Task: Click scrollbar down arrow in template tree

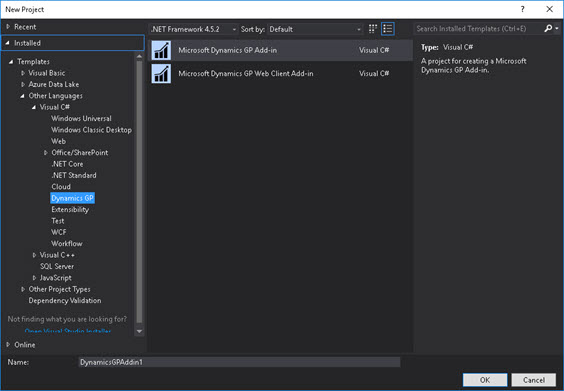Action: (x=139, y=331)
